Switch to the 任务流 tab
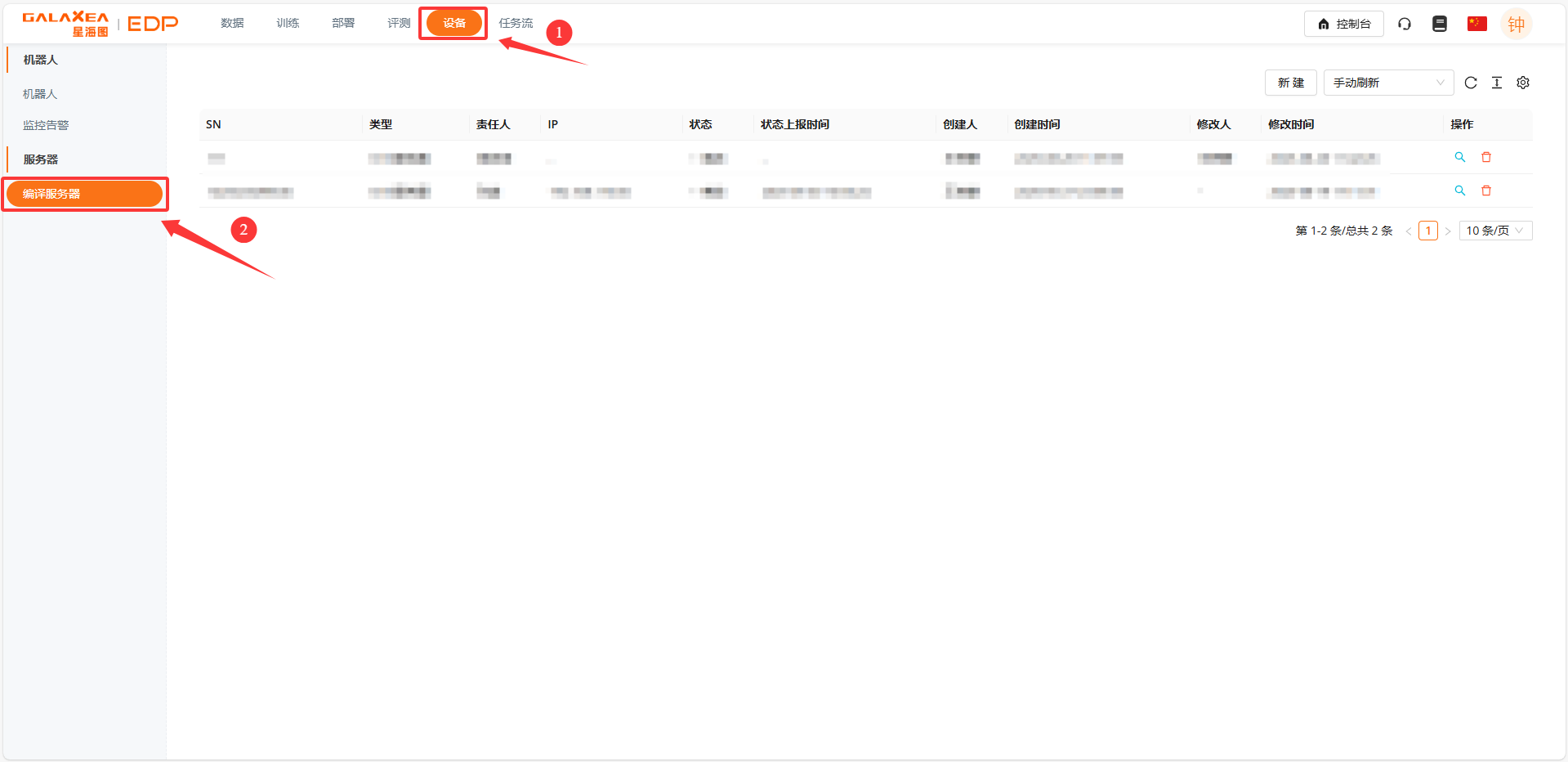The width and height of the screenshot is (1568, 762). (x=515, y=23)
